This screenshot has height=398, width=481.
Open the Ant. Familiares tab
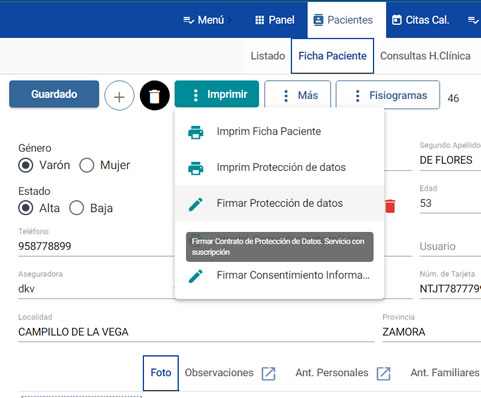[445, 373]
